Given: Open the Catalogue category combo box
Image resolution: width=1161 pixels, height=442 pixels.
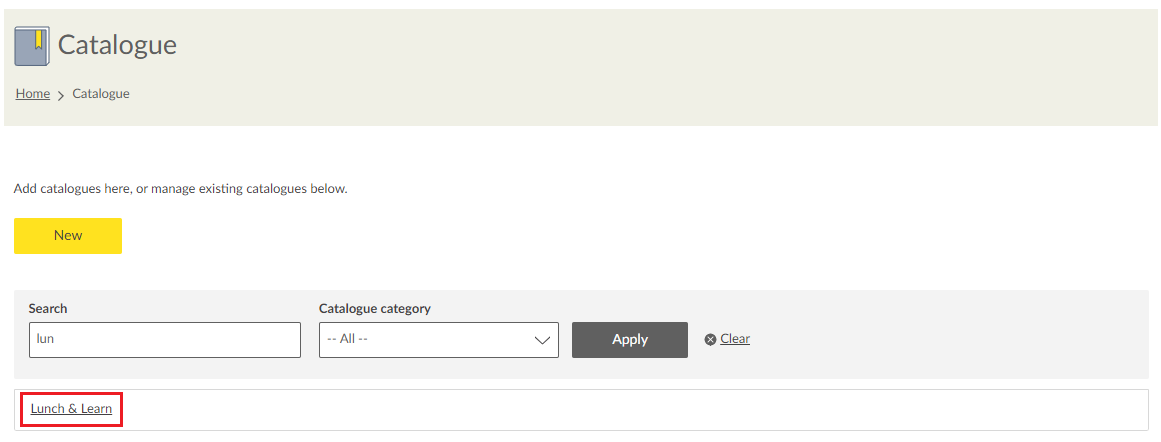Looking at the screenshot, I should [438, 340].
